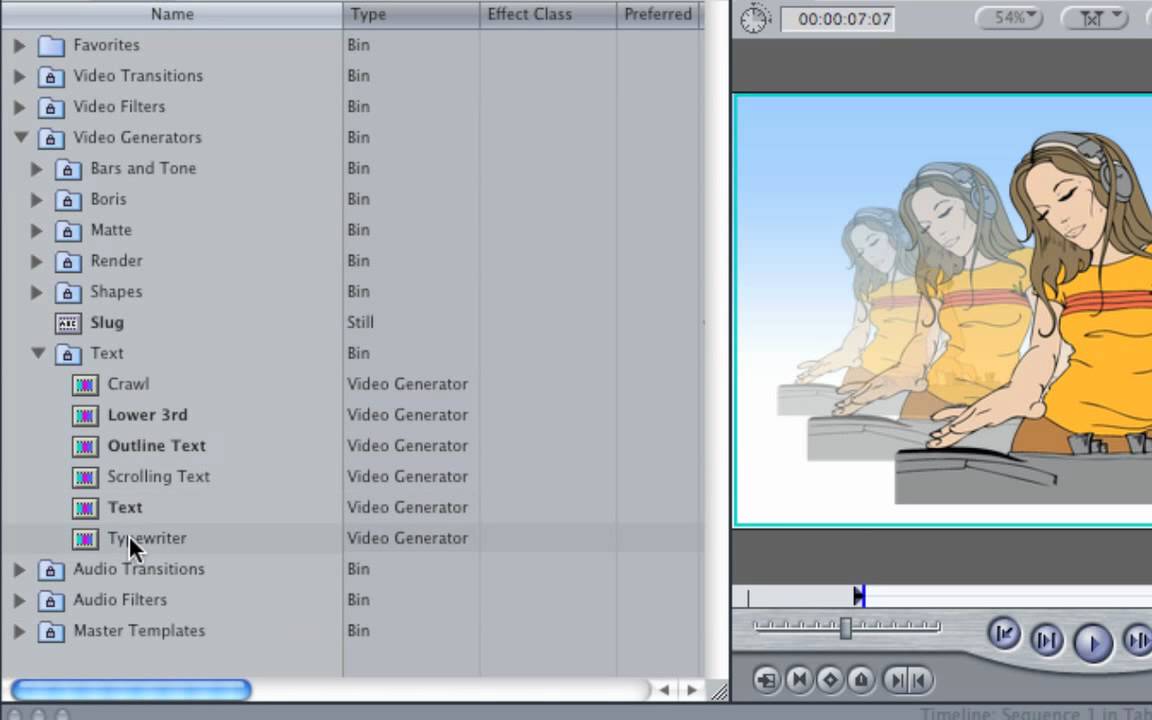The image size is (1152, 720).
Task: Expand the Audio Filters bin
Action: [20, 601]
